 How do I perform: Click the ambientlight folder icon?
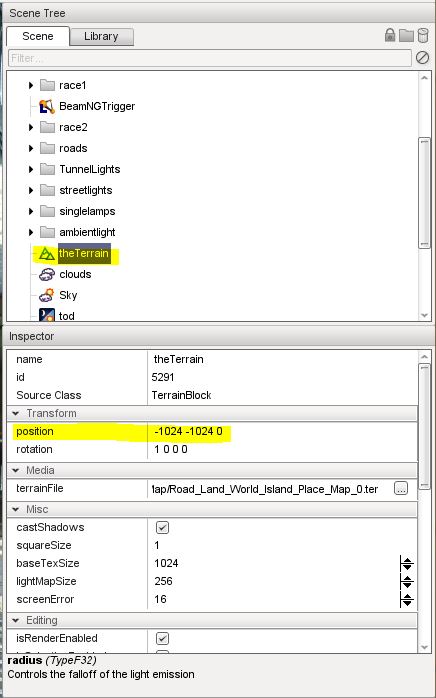[47, 232]
